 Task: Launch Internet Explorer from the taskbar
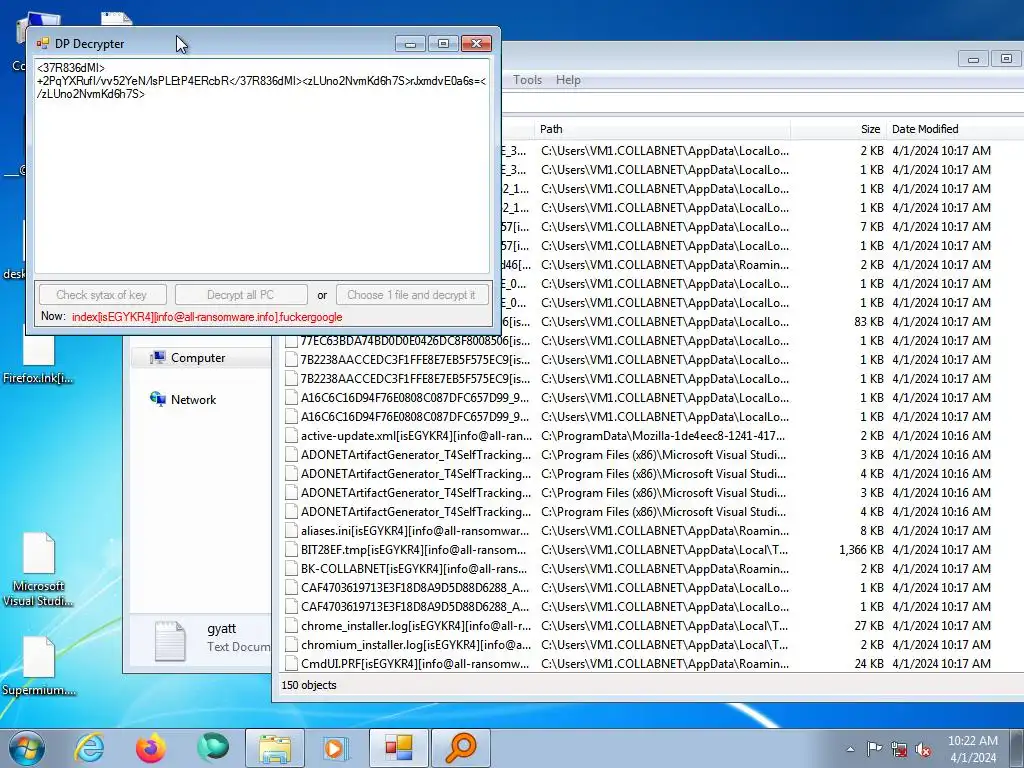click(x=88, y=748)
